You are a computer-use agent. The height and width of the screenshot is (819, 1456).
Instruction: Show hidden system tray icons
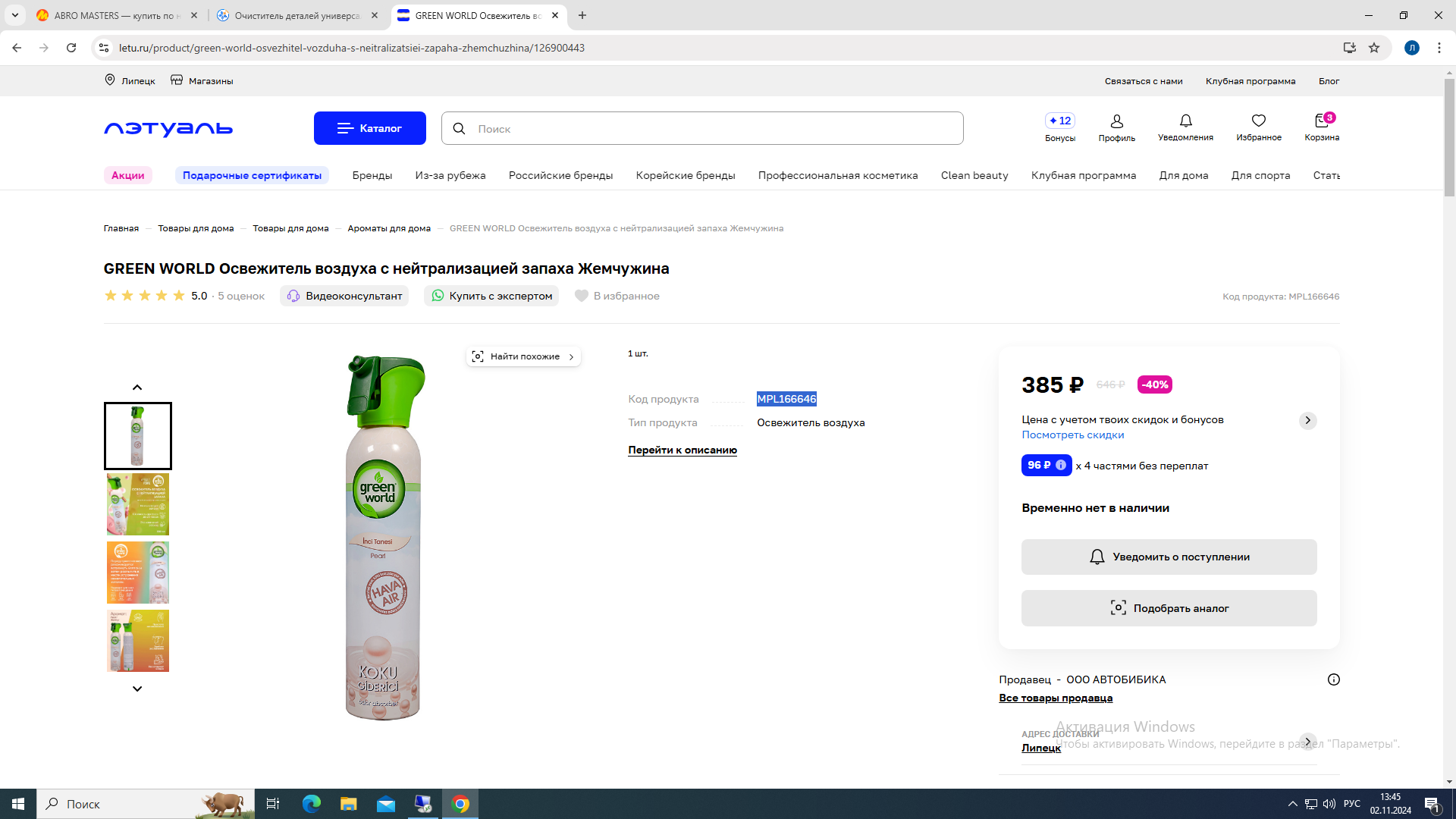point(1292,804)
